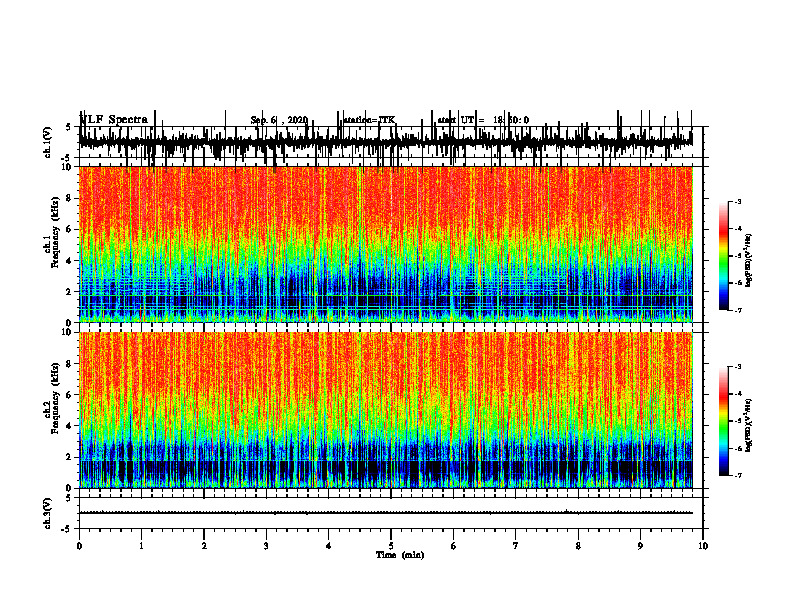The height and width of the screenshot is (612, 792).
Task: Click the -7 tick on ch.2 colorbar
Action: click(737, 475)
